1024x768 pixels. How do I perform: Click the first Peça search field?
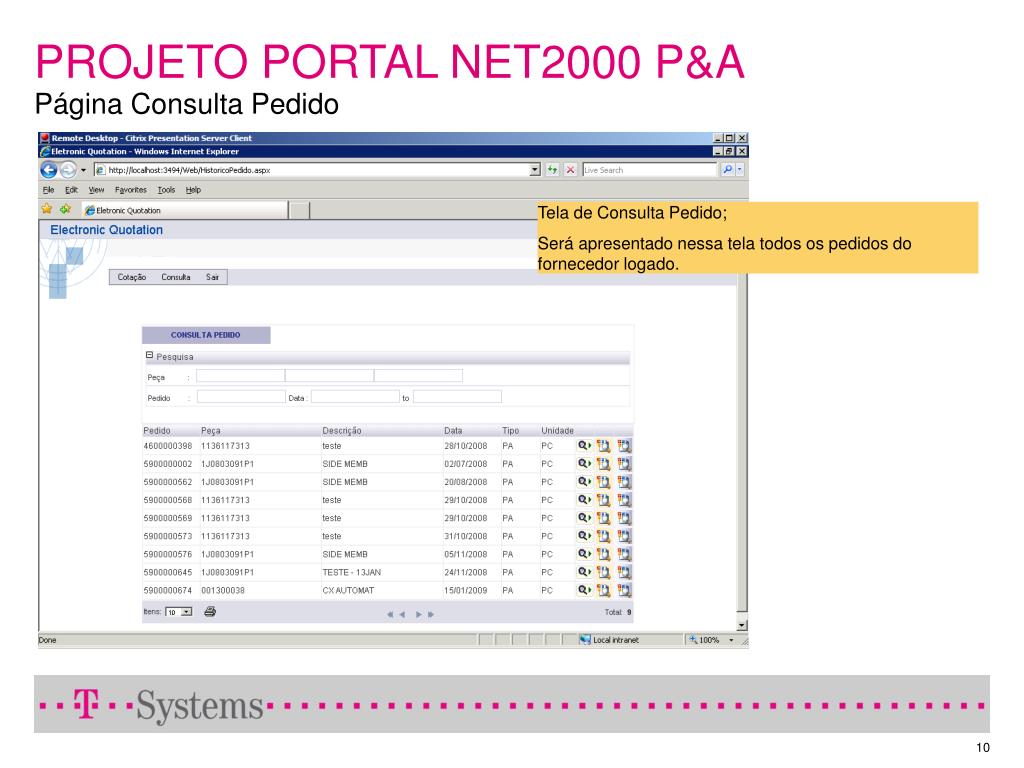pyautogui.click(x=240, y=376)
